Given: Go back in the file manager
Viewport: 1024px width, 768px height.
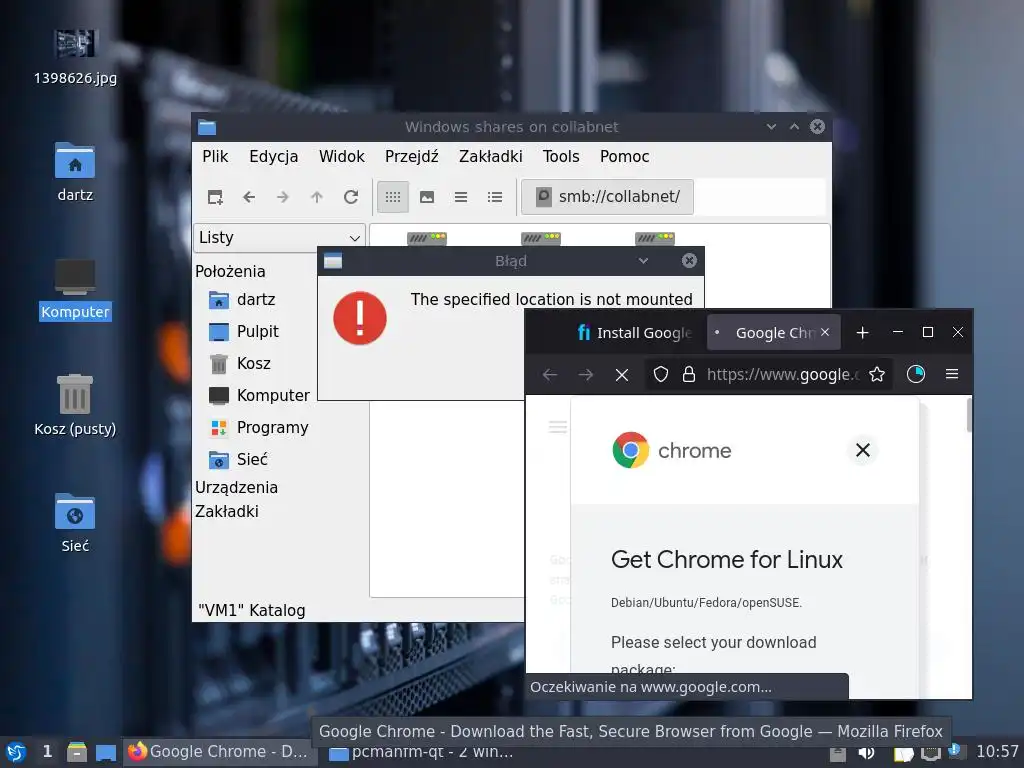Looking at the screenshot, I should click(249, 197).
